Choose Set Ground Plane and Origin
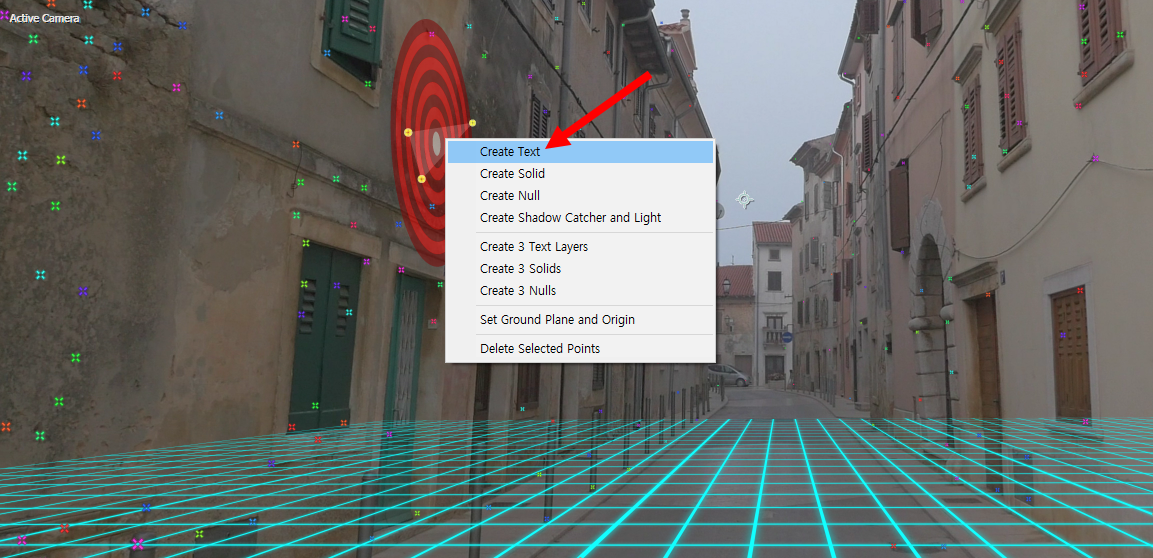 coord(580,320)
